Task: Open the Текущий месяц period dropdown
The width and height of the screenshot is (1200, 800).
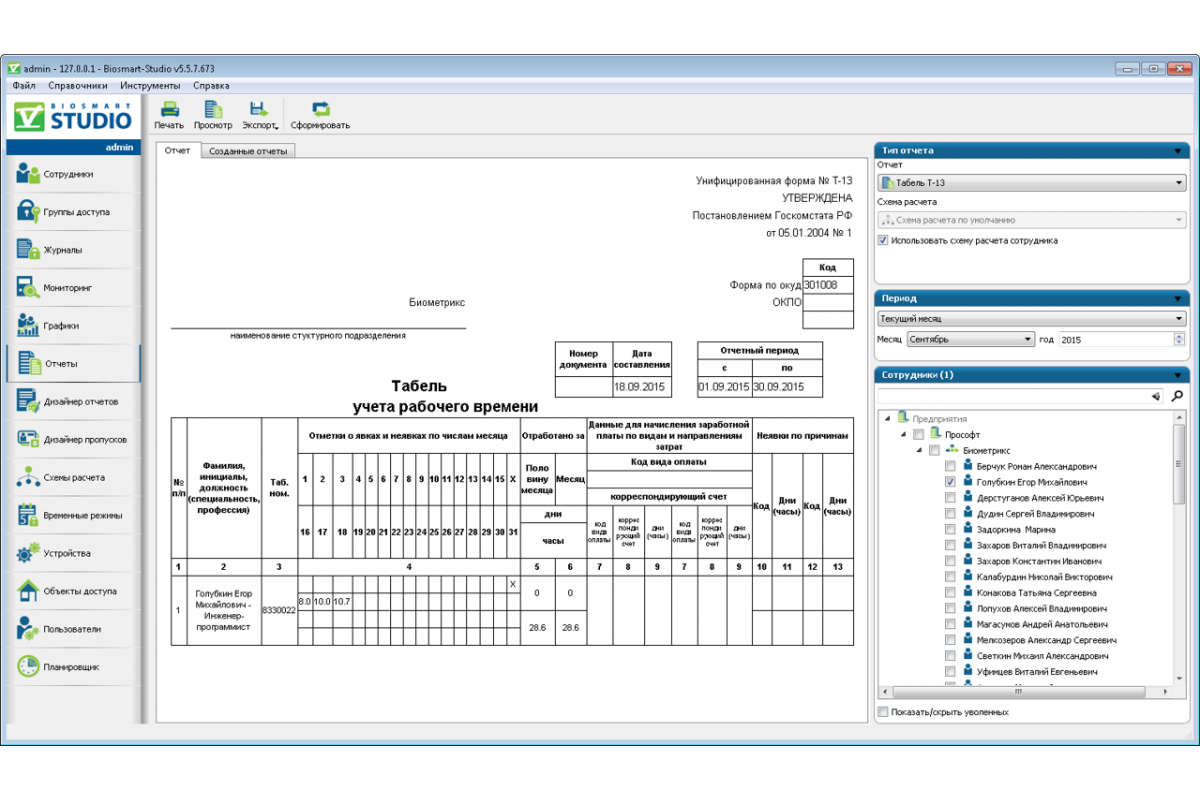Action: coord(1032,319)
